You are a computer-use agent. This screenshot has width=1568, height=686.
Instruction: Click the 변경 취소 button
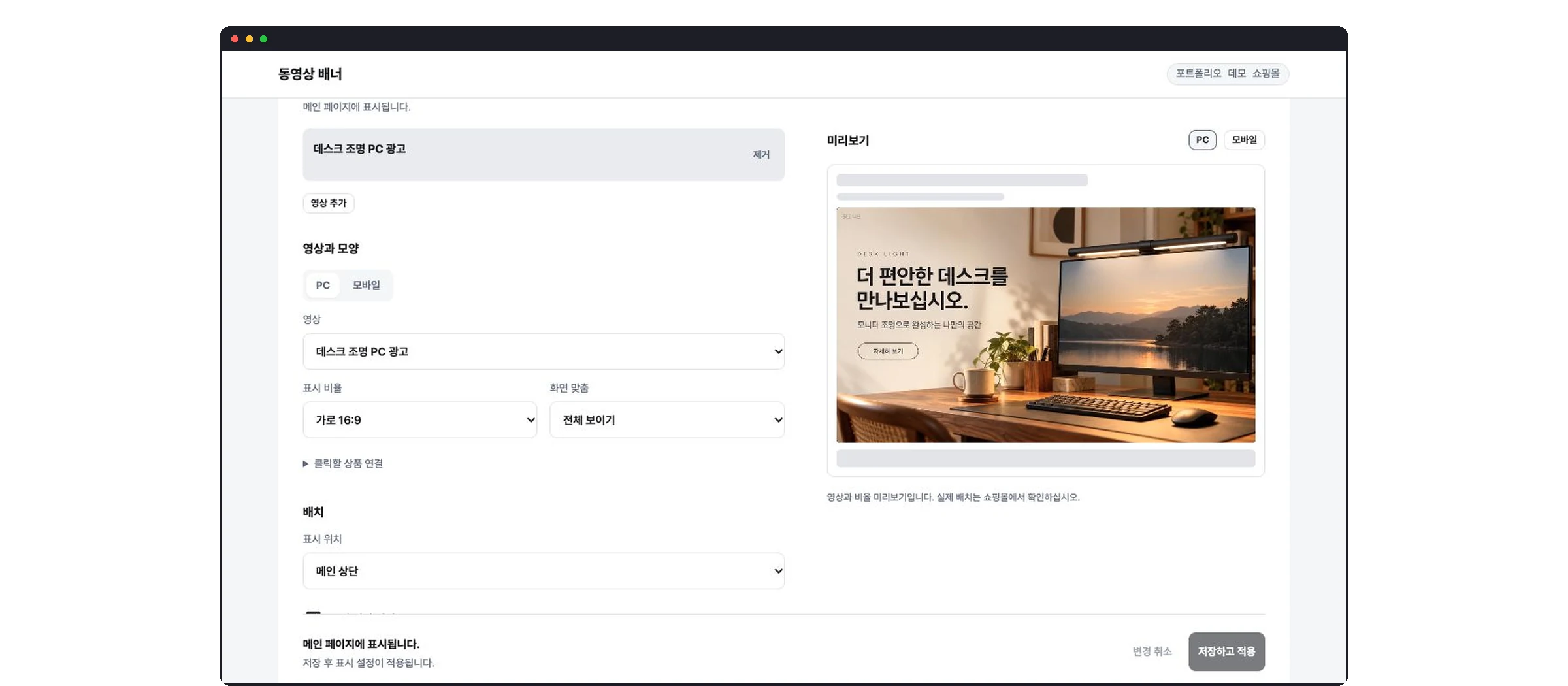[1152, 651]
